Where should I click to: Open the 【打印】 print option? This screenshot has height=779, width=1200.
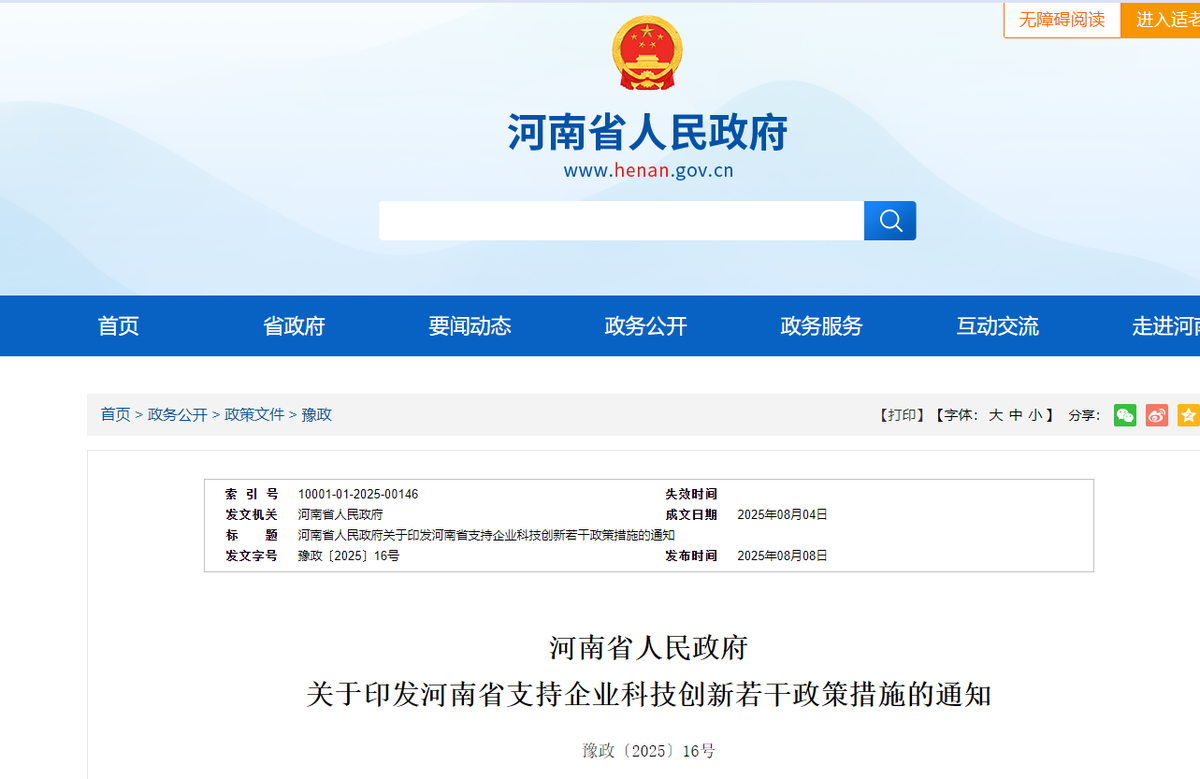click(900, 415)
